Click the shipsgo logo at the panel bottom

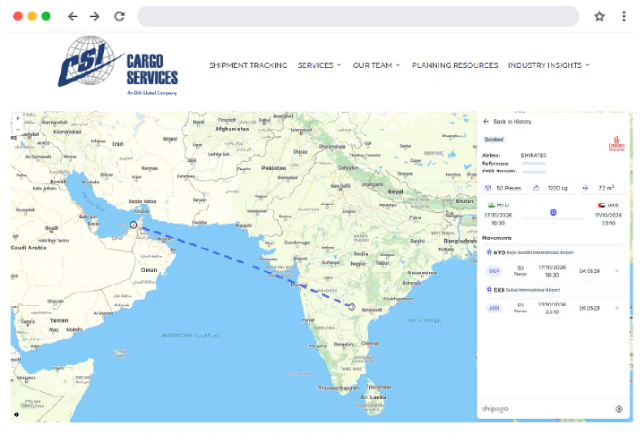[x=495, y=409]
